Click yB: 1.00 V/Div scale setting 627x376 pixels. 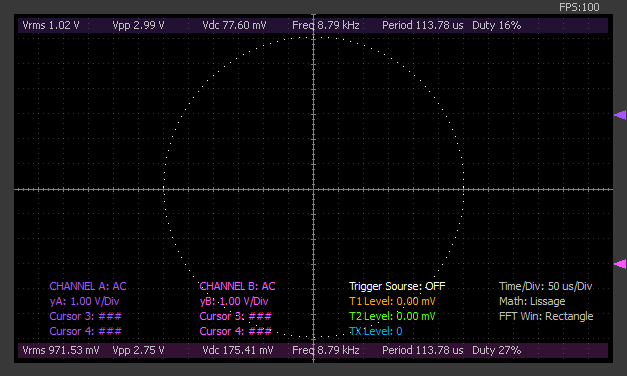pos(234,301)
